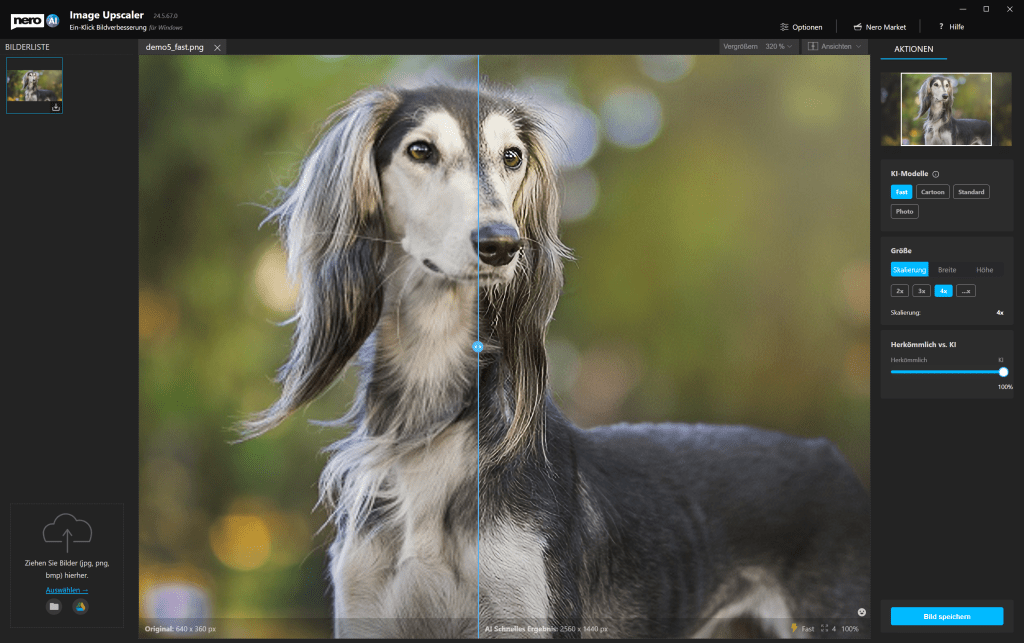Open Optionen settings

[x=801, y=27]
